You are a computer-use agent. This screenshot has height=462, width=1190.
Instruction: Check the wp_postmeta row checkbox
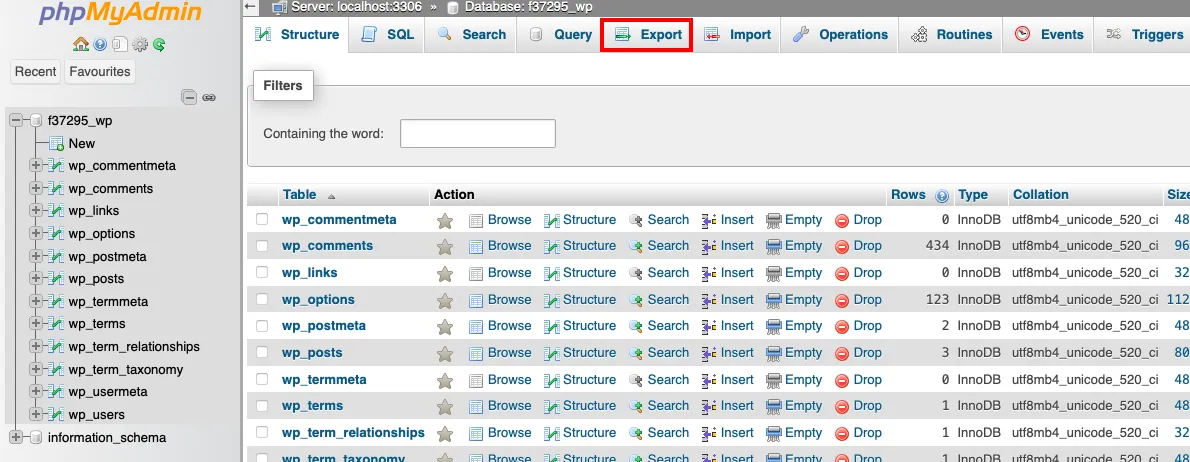[x=262, y=325]
